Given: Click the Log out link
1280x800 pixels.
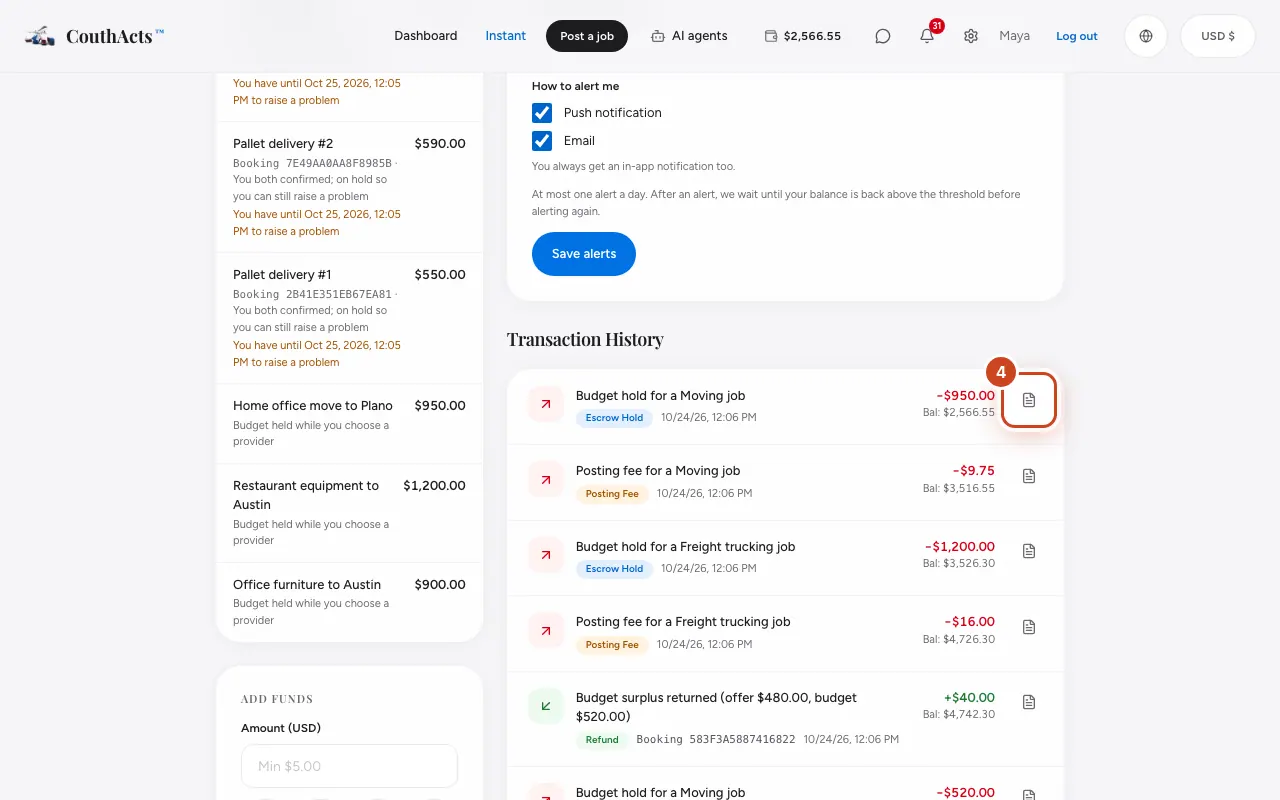Looking at the screenshot, I should point(1077,36).
